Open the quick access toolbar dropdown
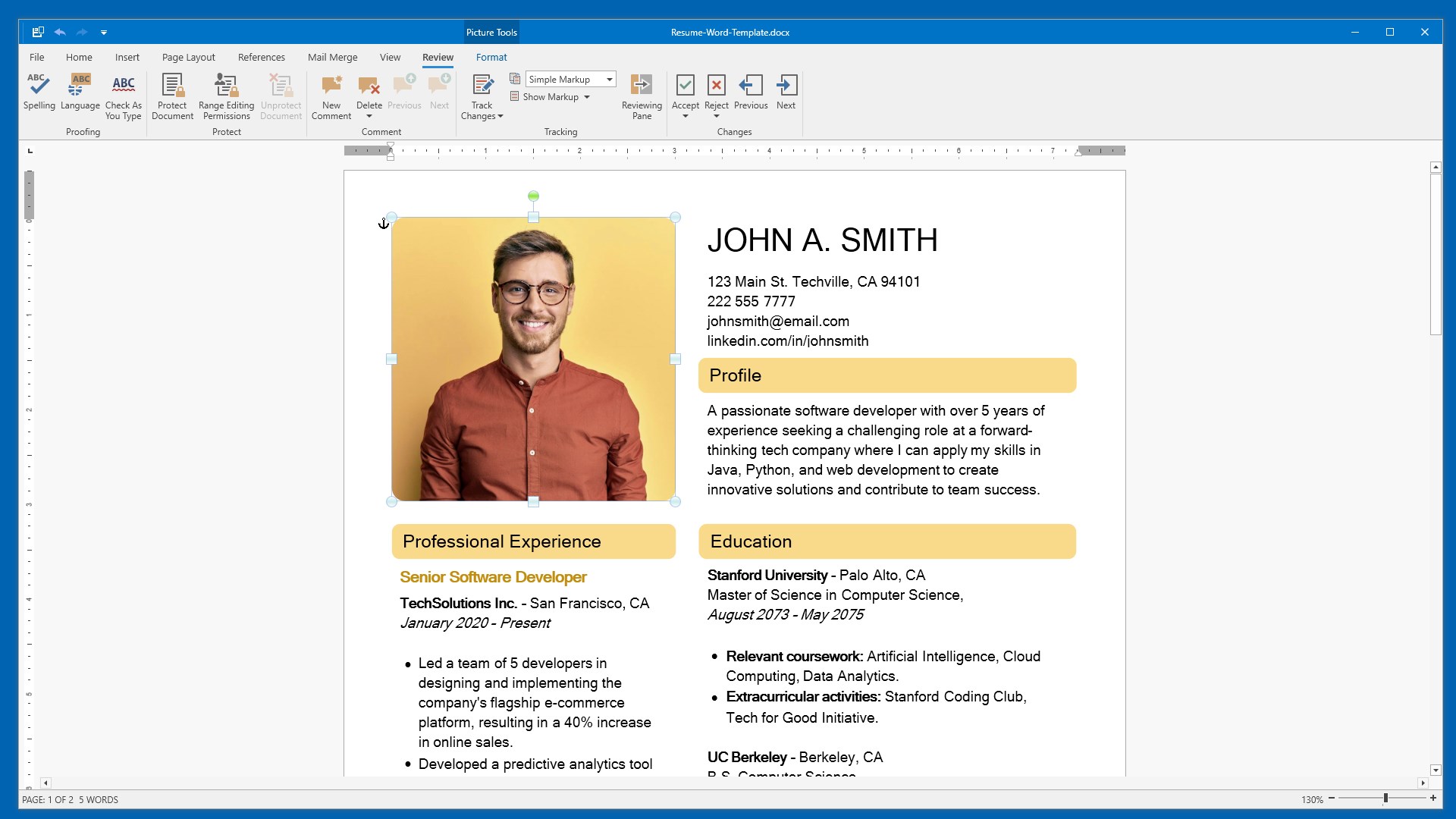The width and height of the screenshot is (1456, 819). pyautogui.click(x=104, y=32)
